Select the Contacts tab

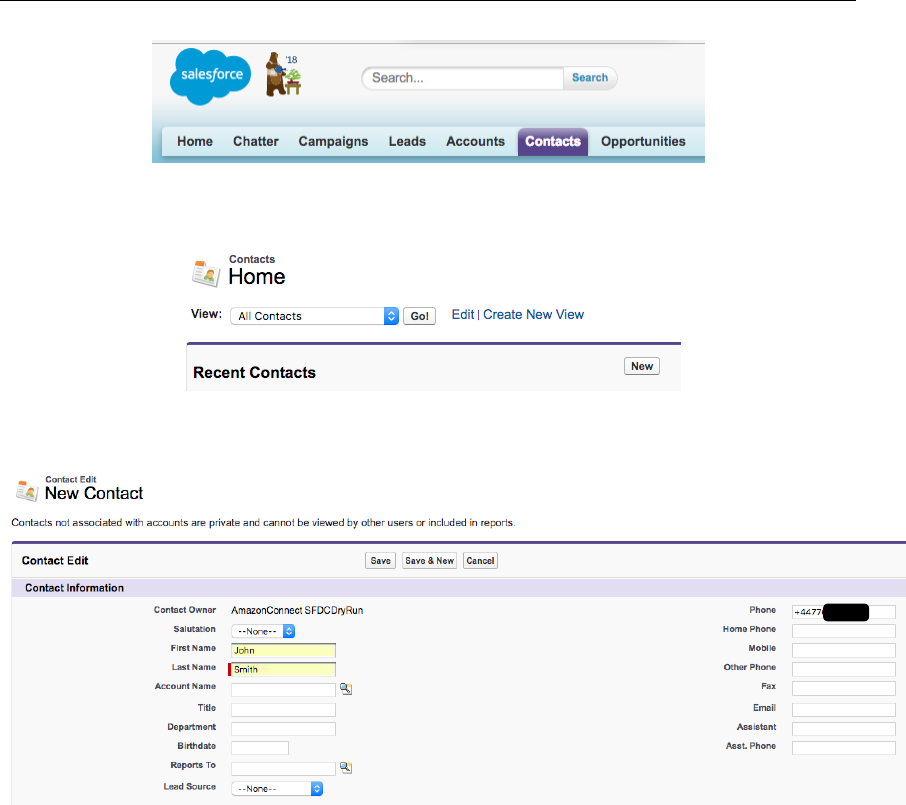(x=553, y=142)
